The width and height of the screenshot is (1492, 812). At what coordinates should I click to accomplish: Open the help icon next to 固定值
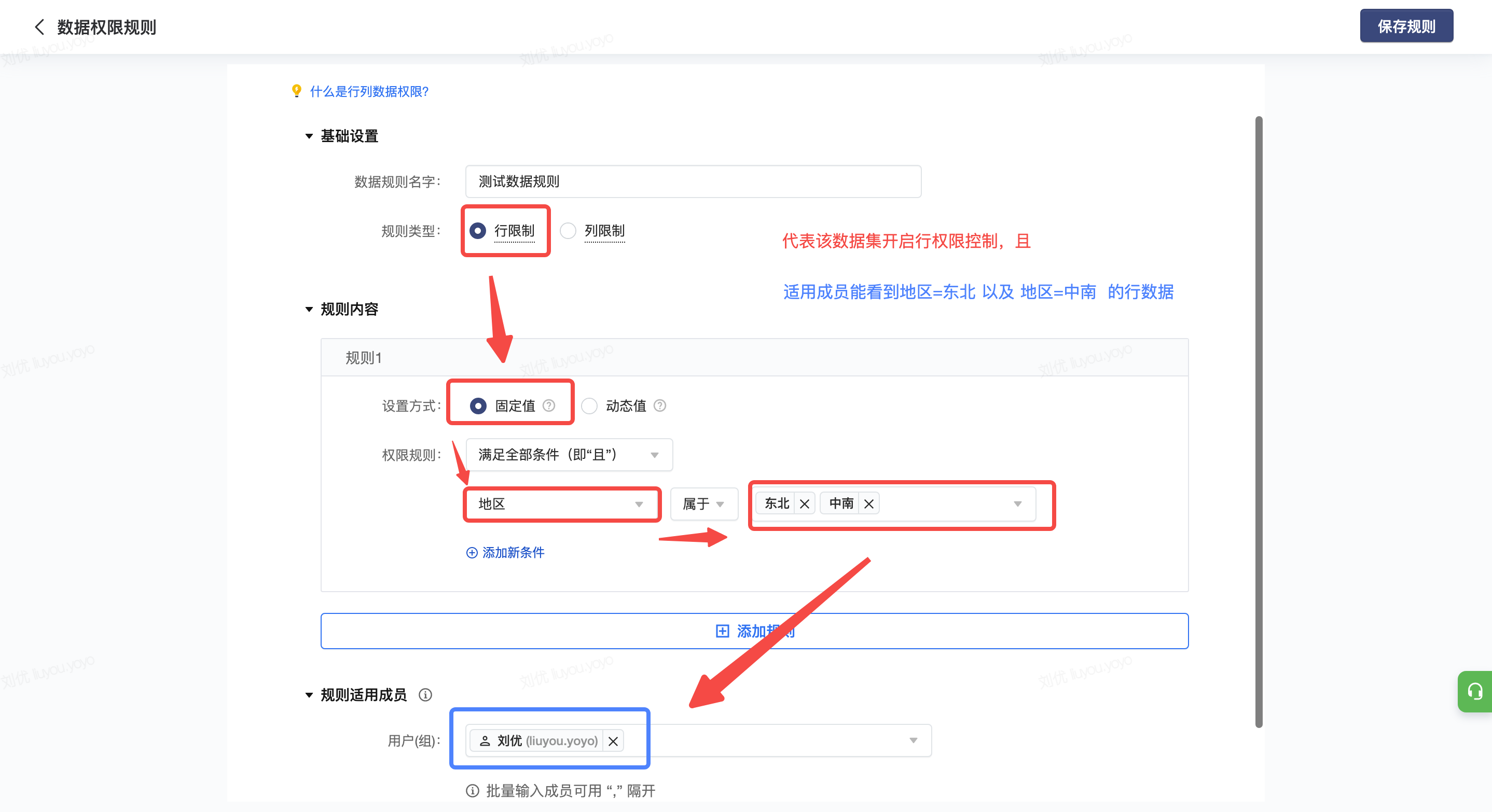tap(548, 405)
